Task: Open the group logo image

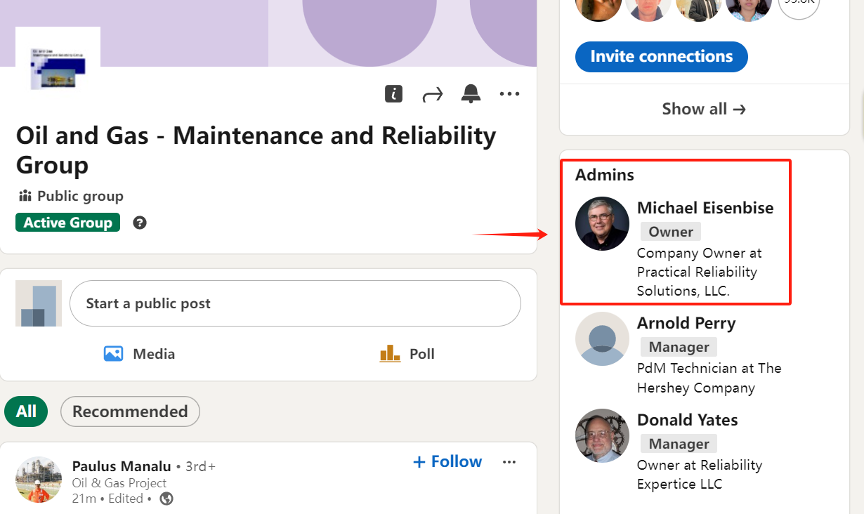Action: (x=58, y=68)
